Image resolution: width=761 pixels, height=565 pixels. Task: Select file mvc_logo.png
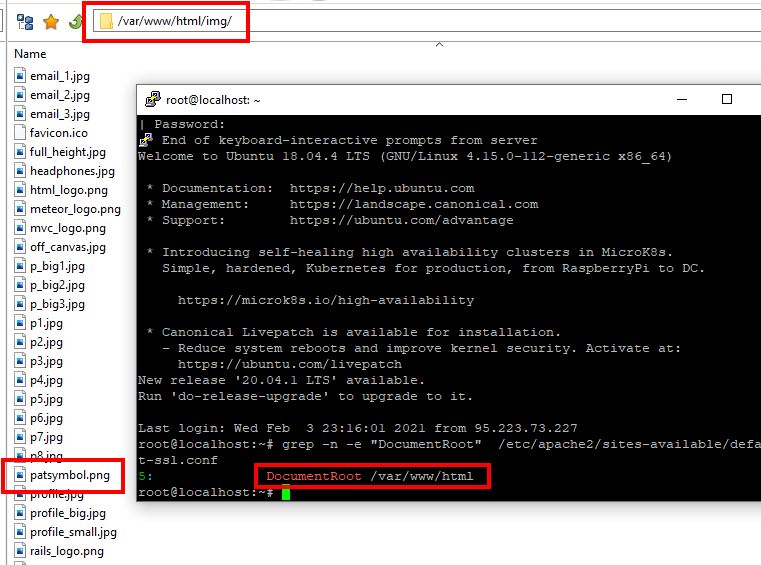[67, 228]
